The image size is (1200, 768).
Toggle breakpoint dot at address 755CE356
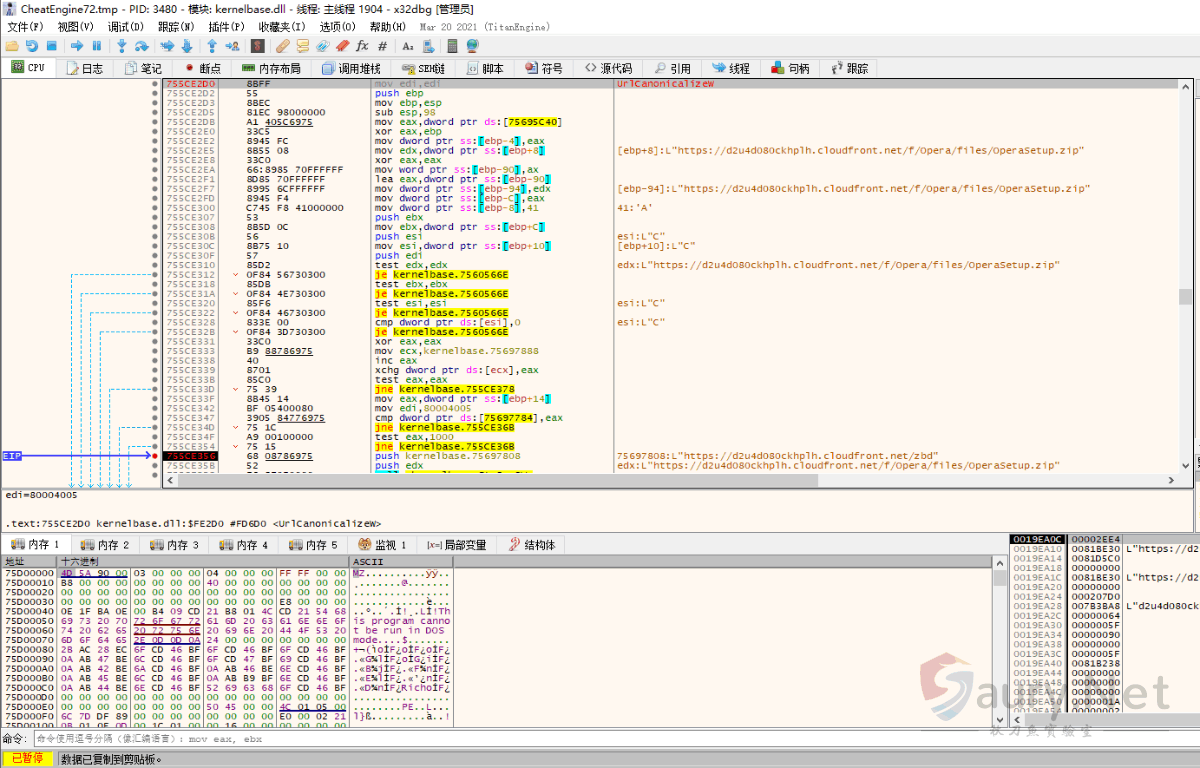pos(155,456)
